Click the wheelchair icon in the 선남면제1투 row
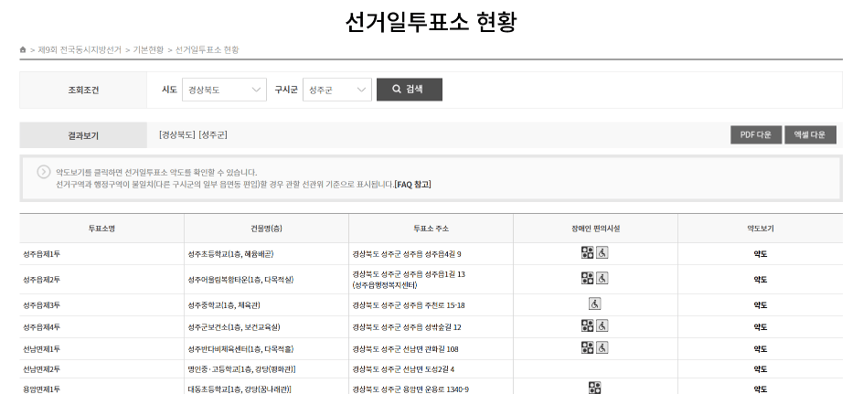The image size is (863, 394). pos(602,348)
